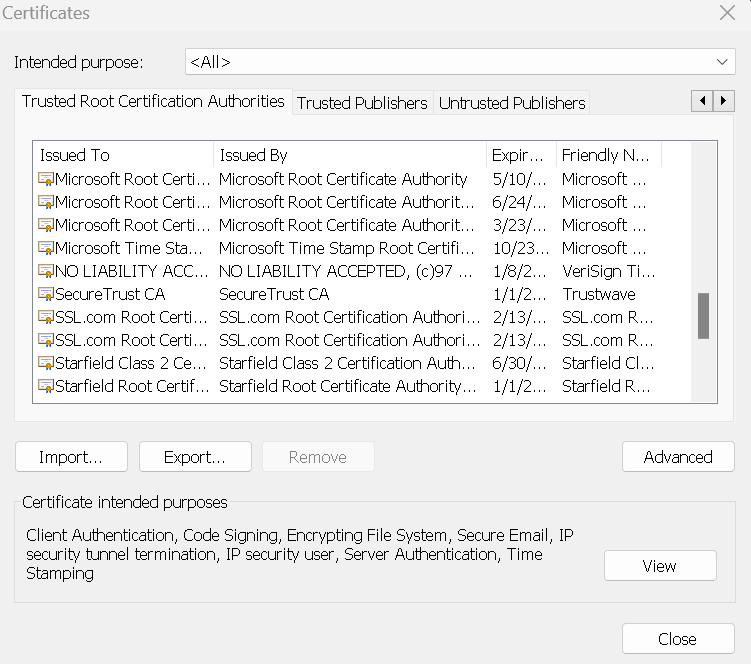
Task: Click the NO LIABILITY ACCEPTED certificate icon
Action: pos(46,271)
